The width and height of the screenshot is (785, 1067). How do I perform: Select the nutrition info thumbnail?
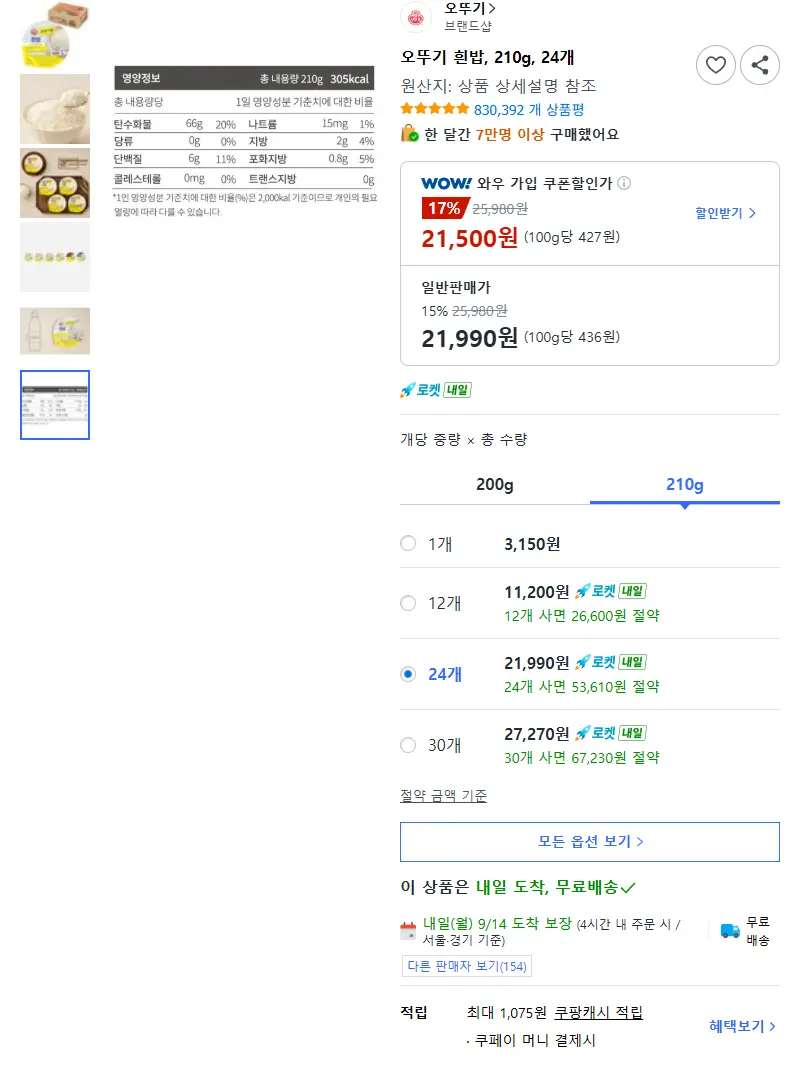click(55, 405)
